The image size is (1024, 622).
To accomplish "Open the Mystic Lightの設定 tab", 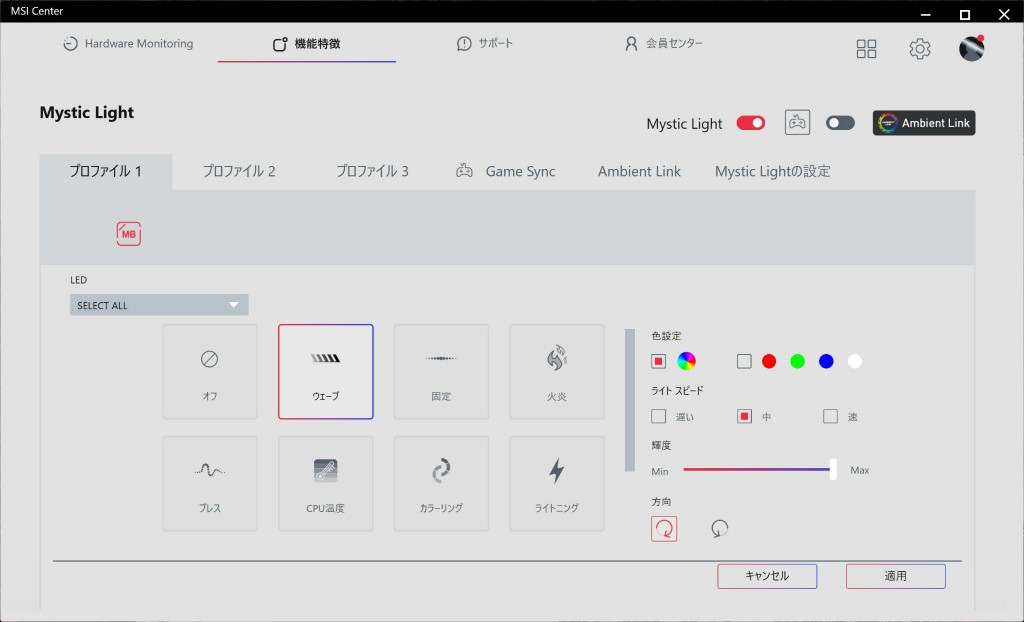I will pyautogui.click(x=772, y=171).
